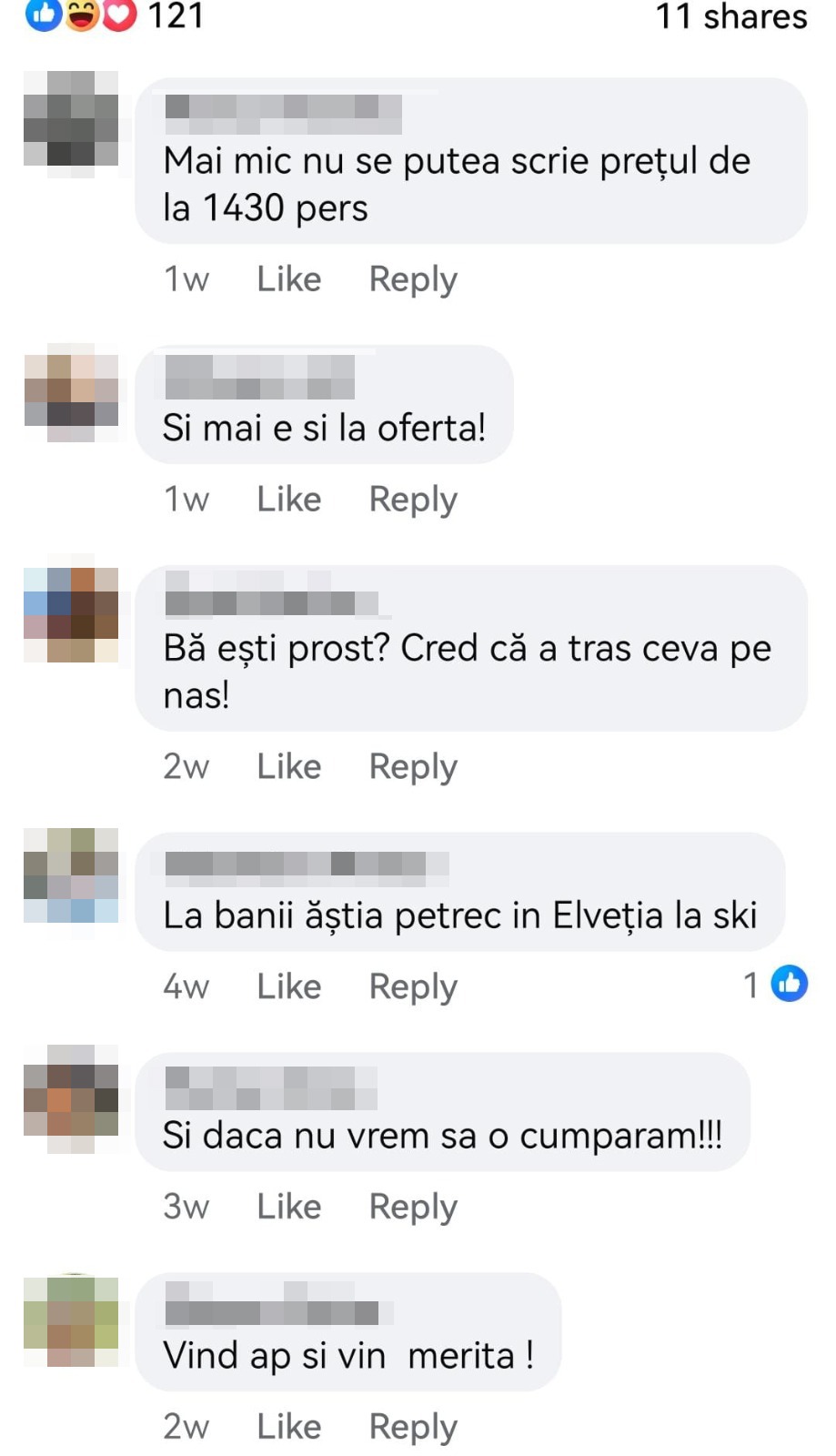This screenshot has width=836, height=1456.
Task: Click the like icon on the Elveția comment
Action: tap(789, 984)
